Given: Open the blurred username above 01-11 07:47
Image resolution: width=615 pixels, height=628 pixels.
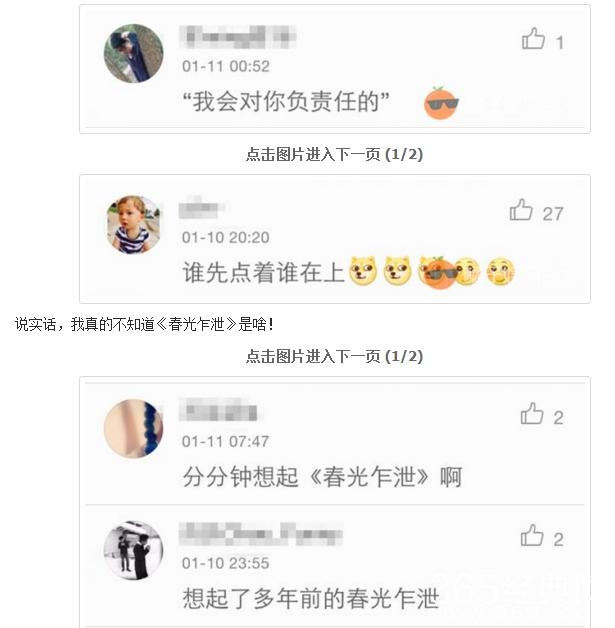Looking at the screenshot, I should point(219,411).
